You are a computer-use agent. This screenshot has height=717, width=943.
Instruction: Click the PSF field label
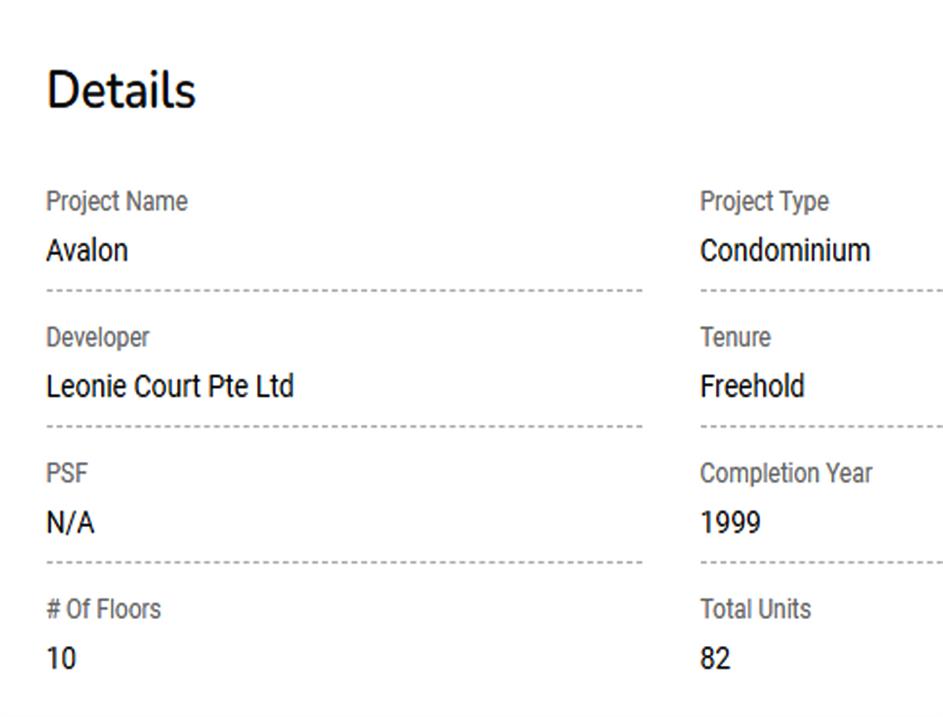tap(67, 473)
